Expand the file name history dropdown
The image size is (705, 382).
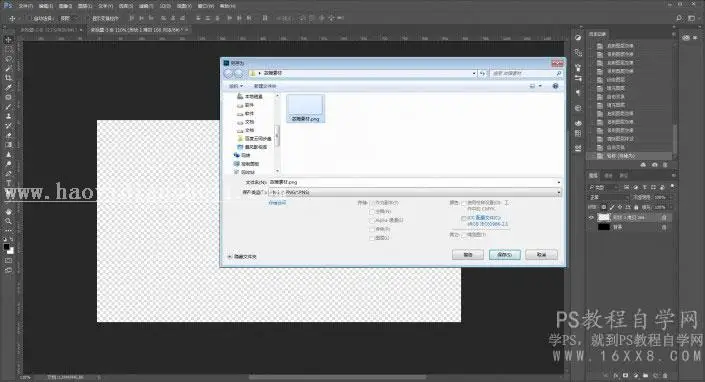[558, 182]
